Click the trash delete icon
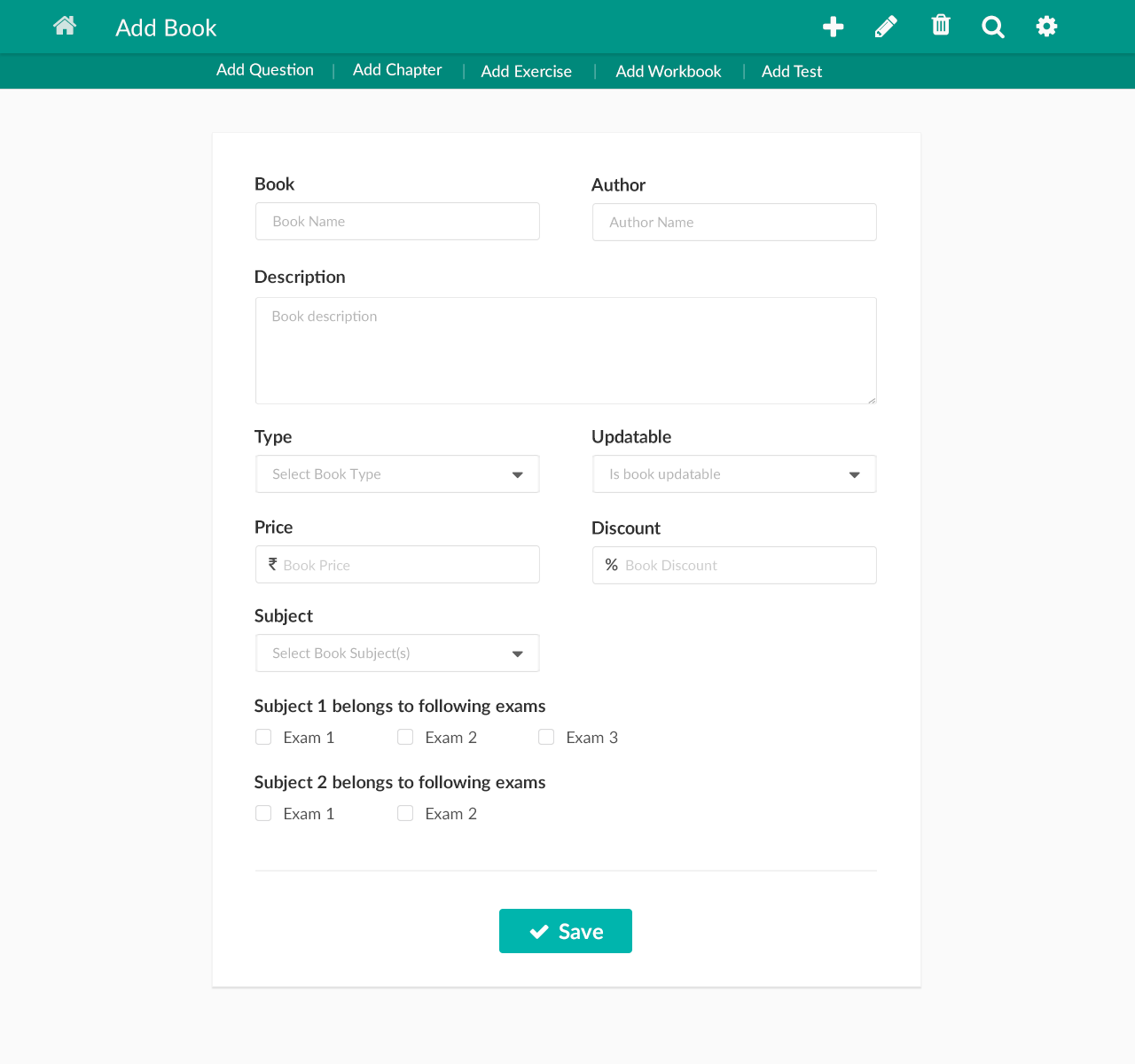The image size is (1135, 1064). pos(941,26)
